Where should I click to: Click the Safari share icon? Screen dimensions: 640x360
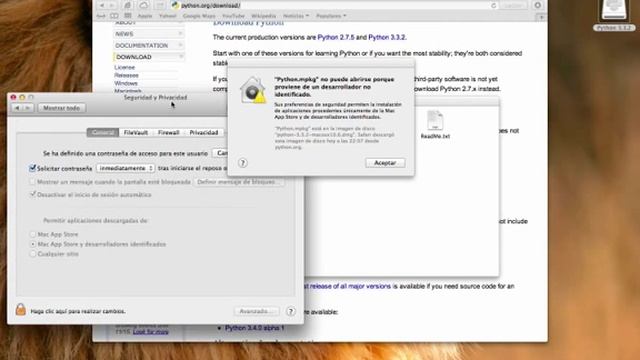pos(127,5)
